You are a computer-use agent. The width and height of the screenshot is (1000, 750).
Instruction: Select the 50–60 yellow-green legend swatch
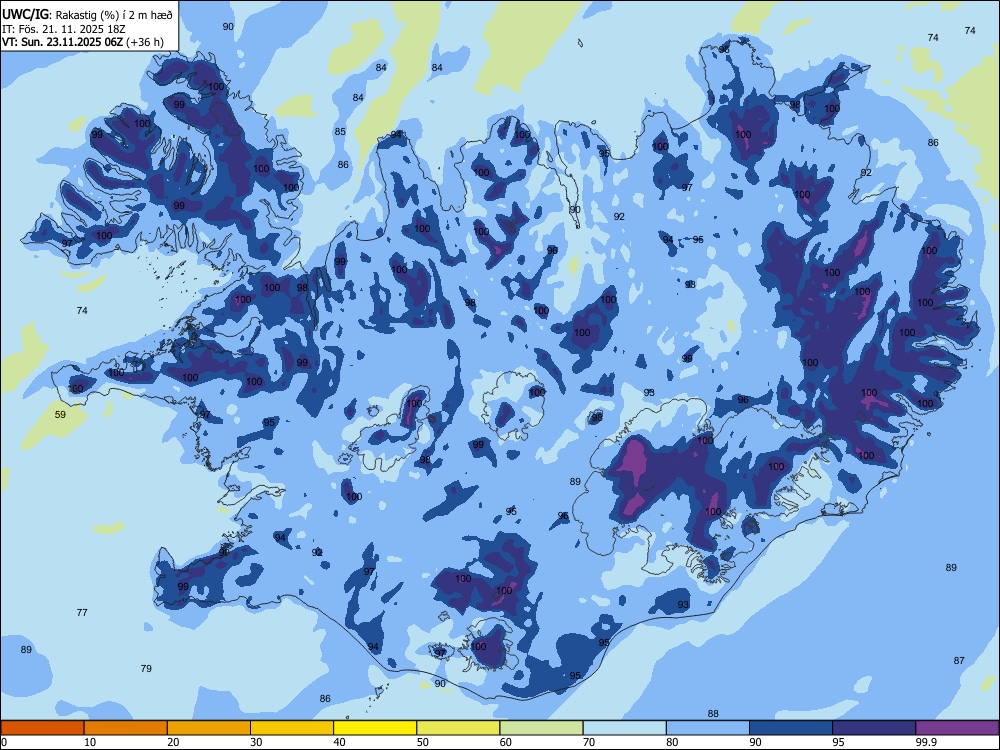click(x=459, y=728)
